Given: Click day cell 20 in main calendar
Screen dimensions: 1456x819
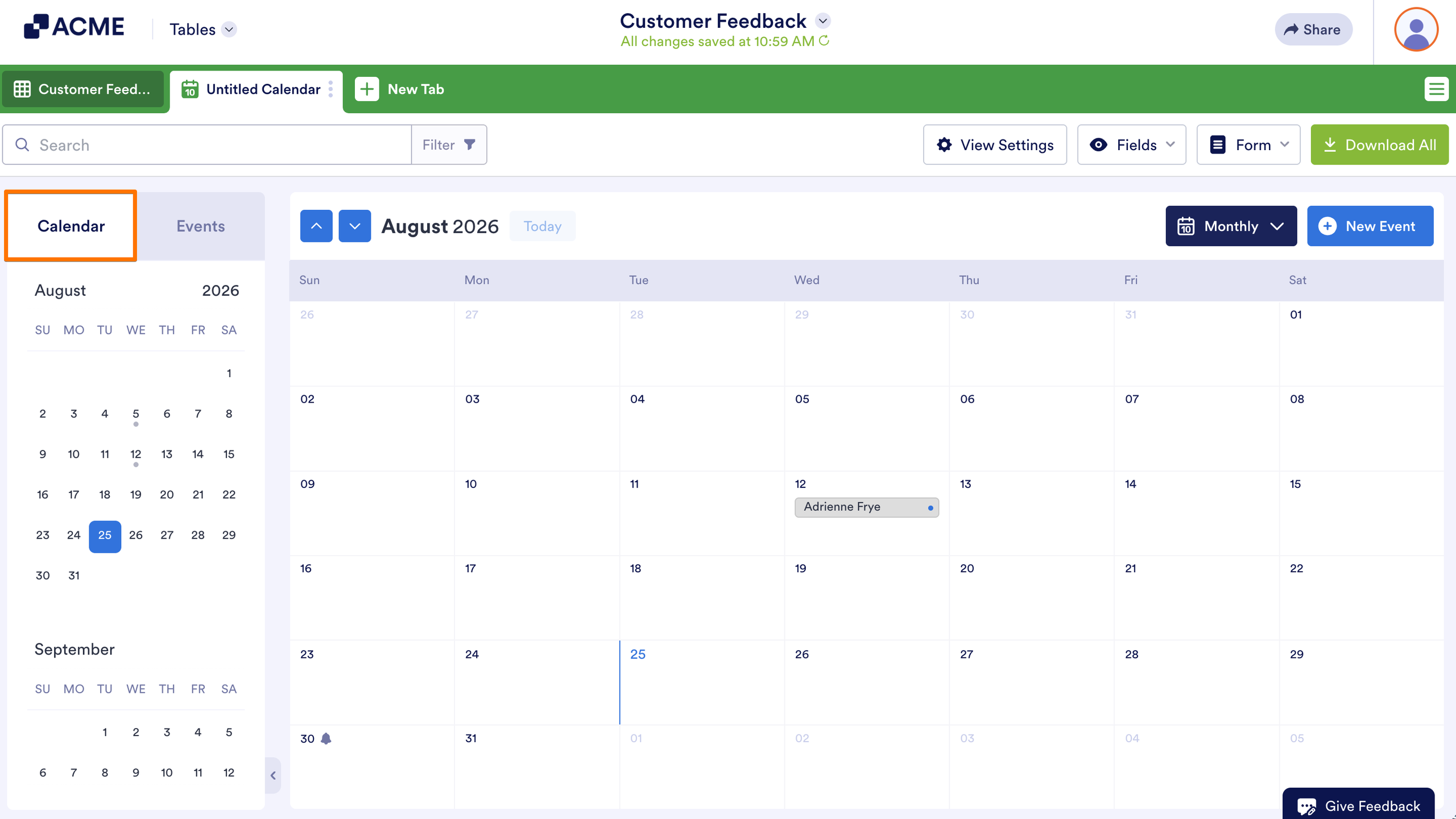Looking at the screenshot, I should tap(1032, 597).
